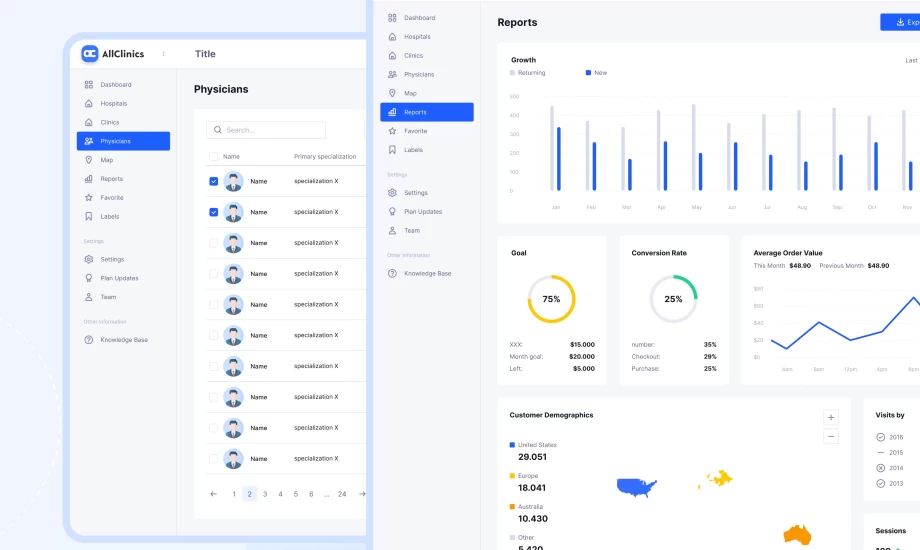
Task: Click Clinics icon in Physicians window sidebar
Action: point(89,122)
